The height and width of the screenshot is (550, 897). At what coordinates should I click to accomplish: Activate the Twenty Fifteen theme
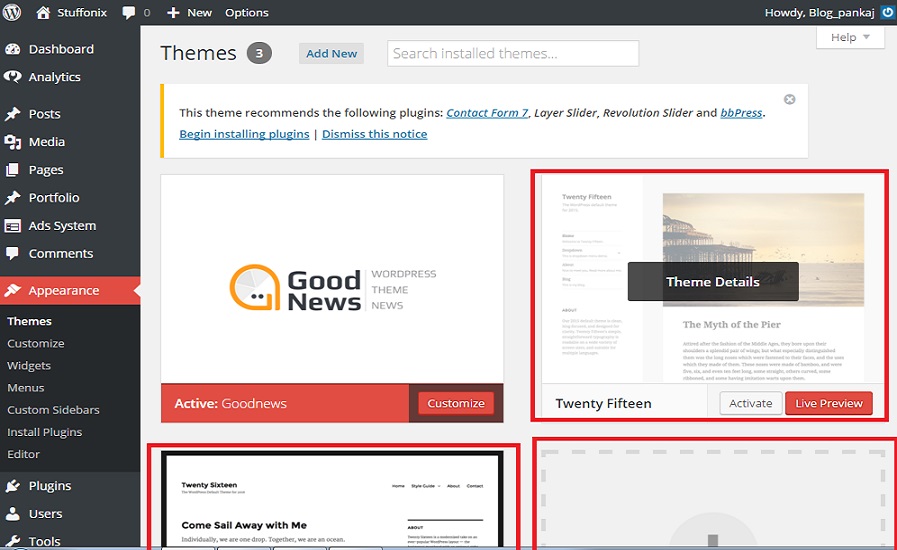coord(751,403)
